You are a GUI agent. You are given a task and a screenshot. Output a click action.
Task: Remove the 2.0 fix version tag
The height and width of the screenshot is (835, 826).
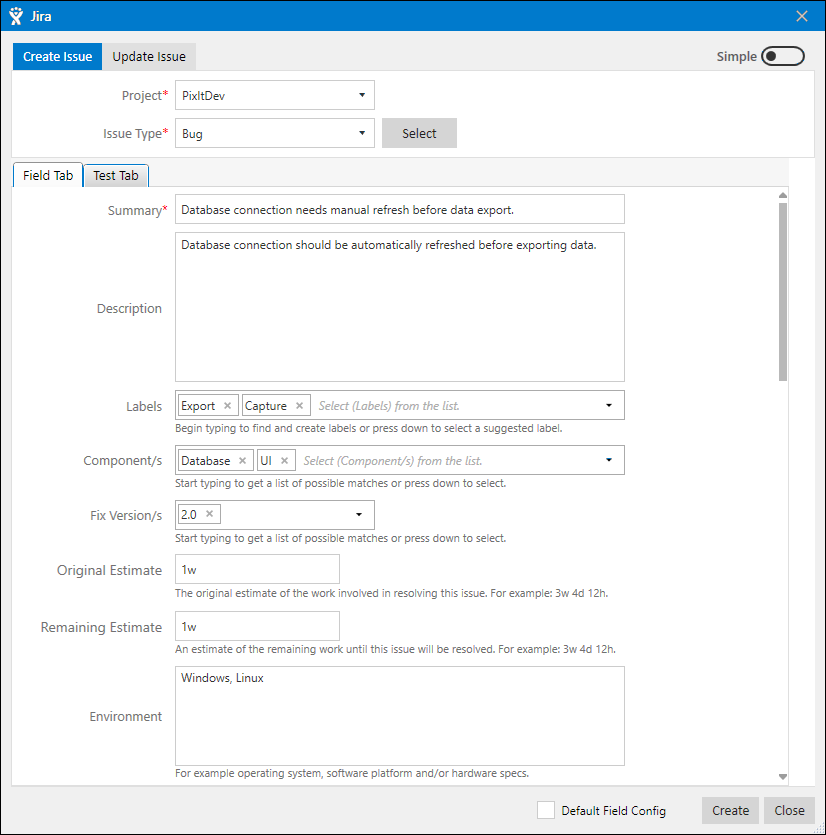point(209,514)
